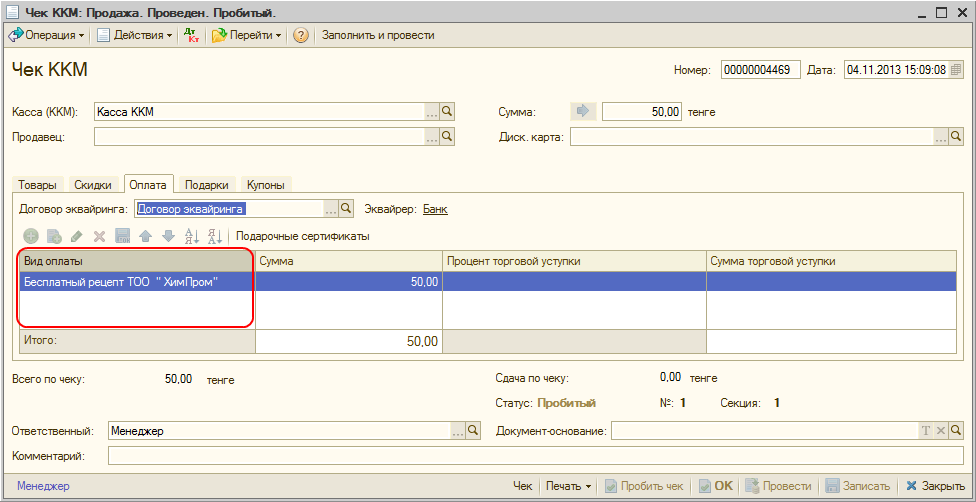This screenshot has width=976, height=502.
Task: Expand the Действия dropdown menu
Action: 135,35
